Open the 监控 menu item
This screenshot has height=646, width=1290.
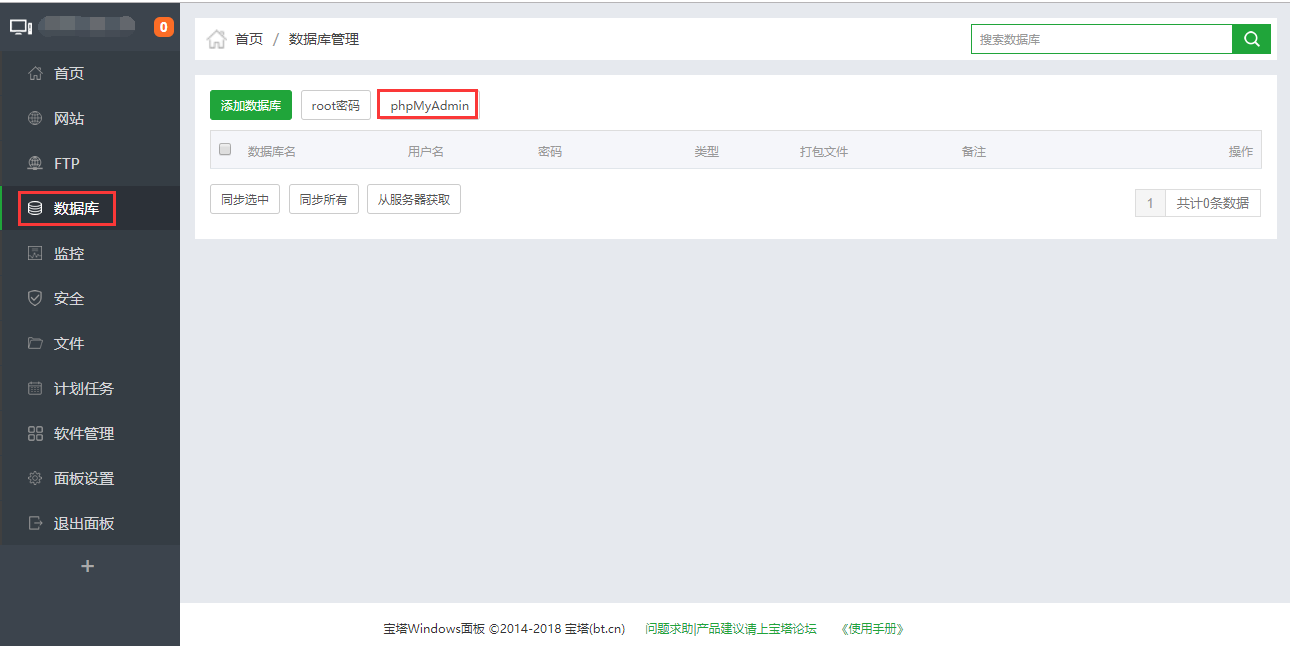[69, 253]
